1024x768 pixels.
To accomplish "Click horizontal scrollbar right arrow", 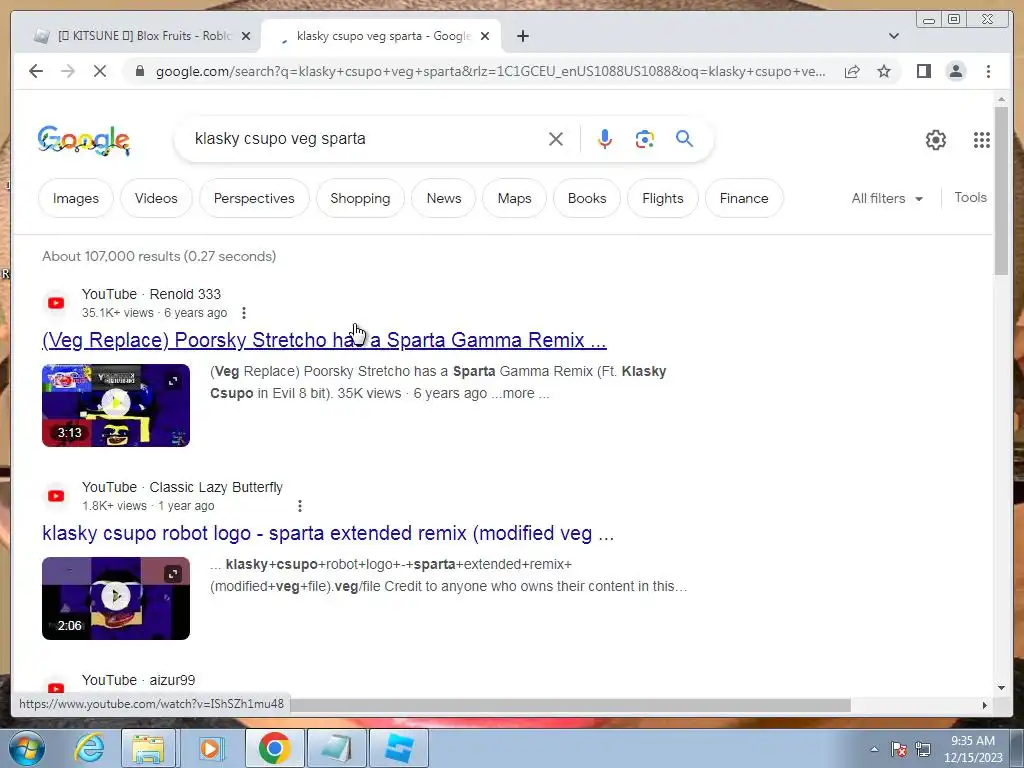I will (x=984, y=705).
